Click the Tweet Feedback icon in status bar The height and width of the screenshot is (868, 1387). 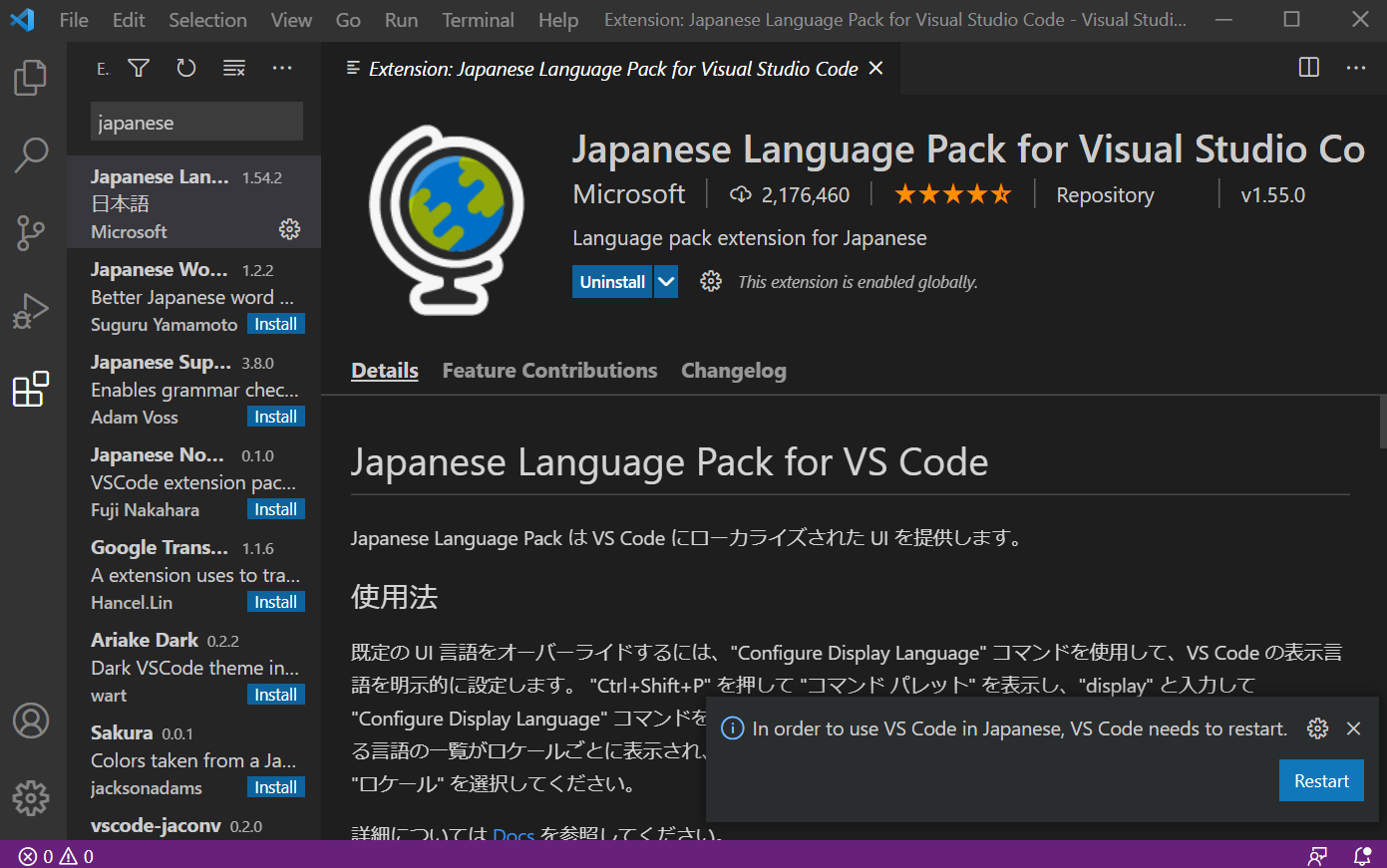point(1318,856)
